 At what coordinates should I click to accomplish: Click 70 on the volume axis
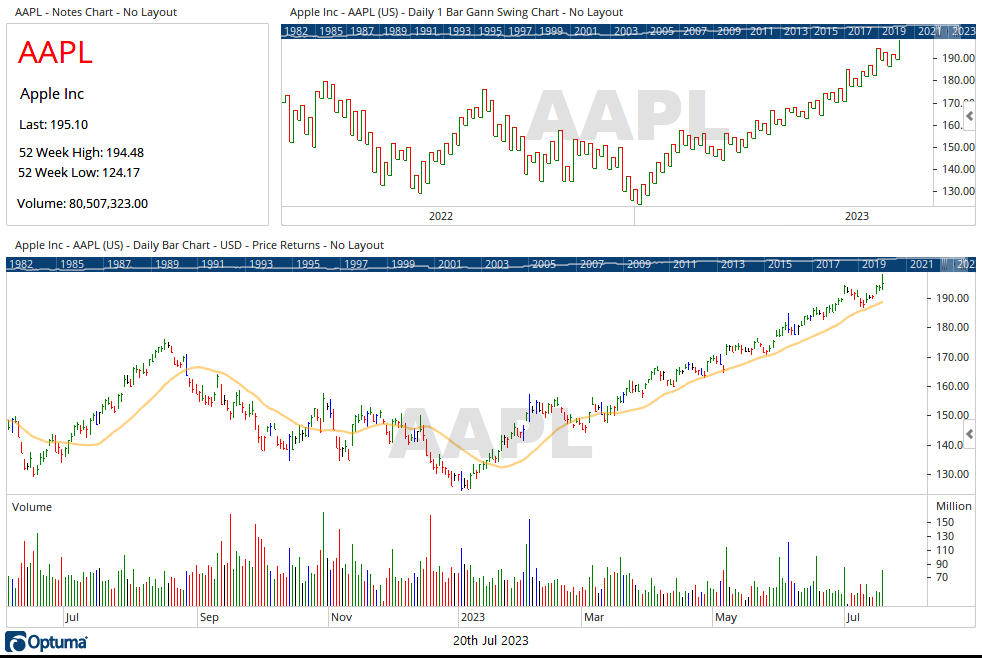(x=942, y=577)
